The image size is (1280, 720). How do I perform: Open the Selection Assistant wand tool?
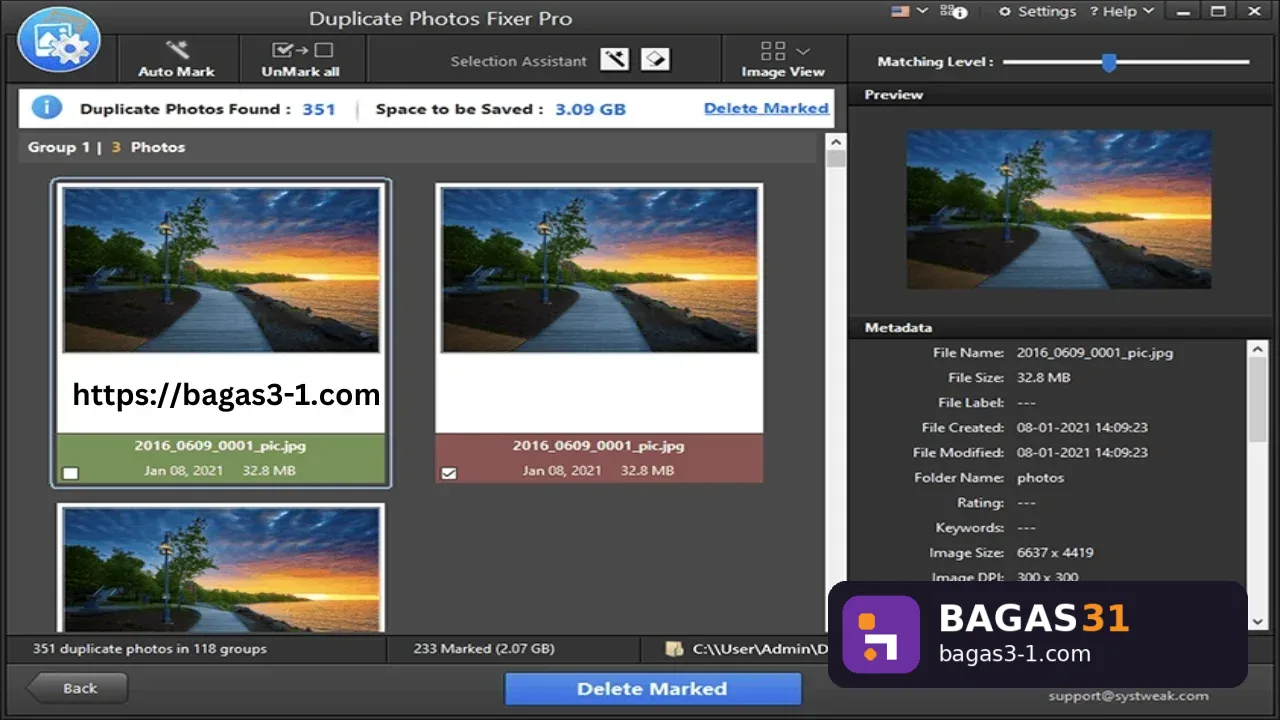pyautogui.click(x=615, y=60)
